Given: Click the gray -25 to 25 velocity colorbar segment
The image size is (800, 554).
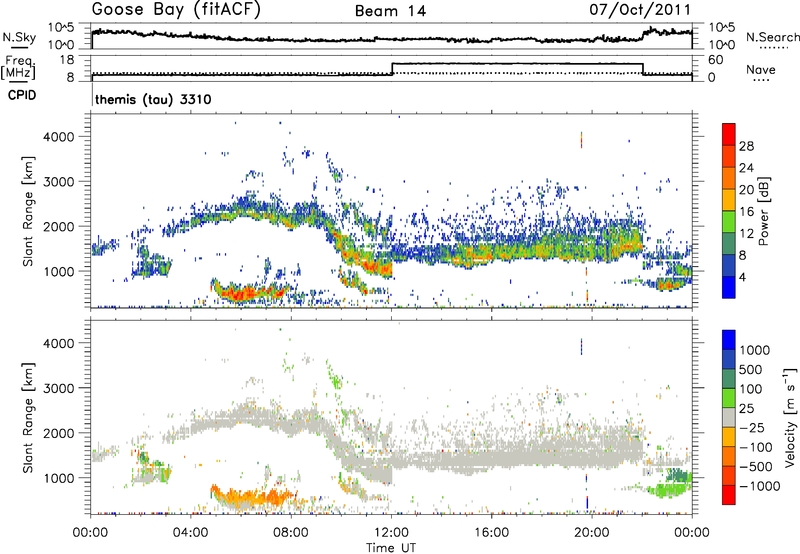Looking at the screenshot, I should [729, 417].
